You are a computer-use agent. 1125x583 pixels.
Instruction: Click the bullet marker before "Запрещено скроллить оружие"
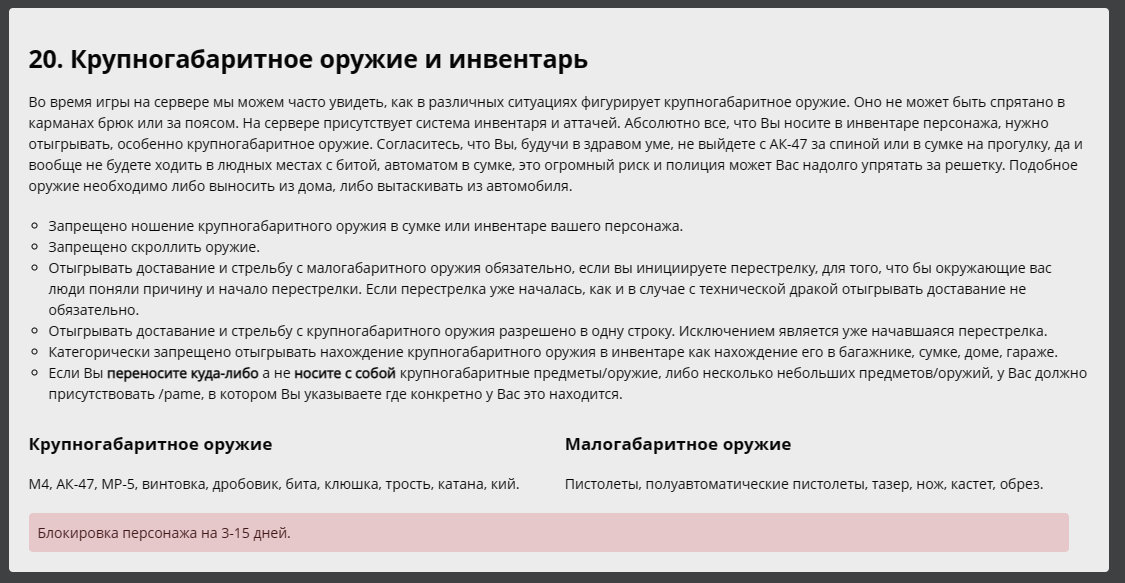point(36,248)
